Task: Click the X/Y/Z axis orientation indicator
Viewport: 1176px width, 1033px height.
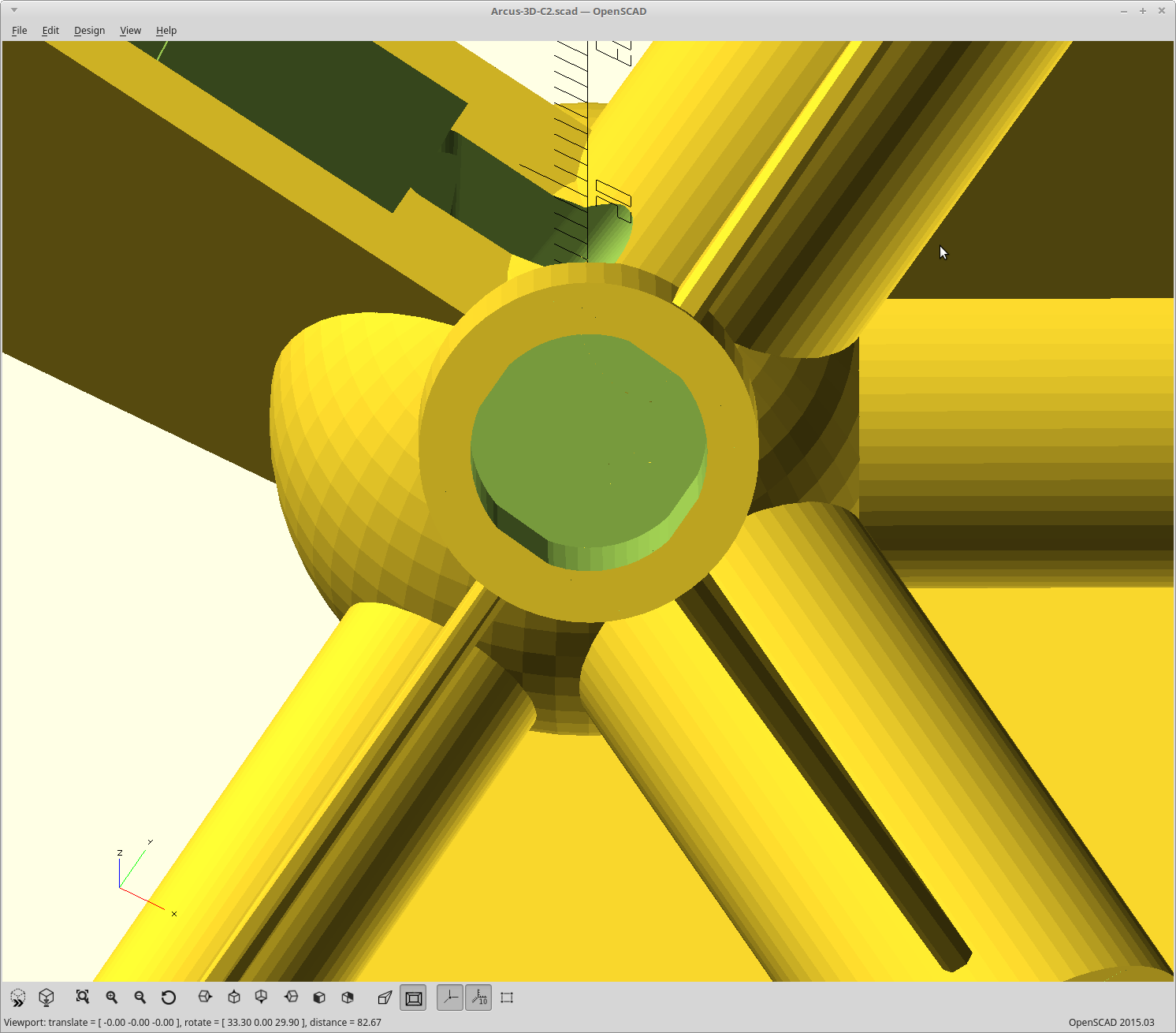Action: coord(147,878)
